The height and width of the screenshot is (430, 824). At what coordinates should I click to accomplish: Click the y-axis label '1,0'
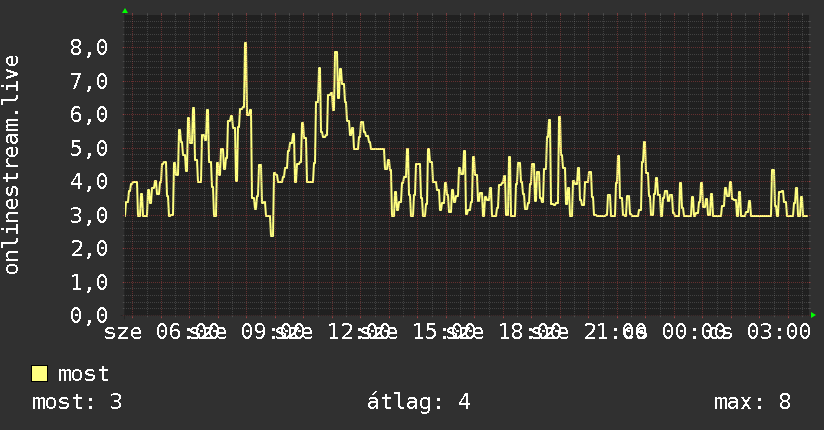click(89, 282)
